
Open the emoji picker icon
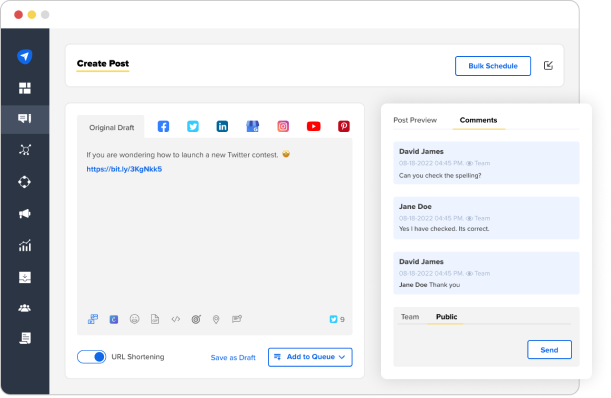point(134,319)
